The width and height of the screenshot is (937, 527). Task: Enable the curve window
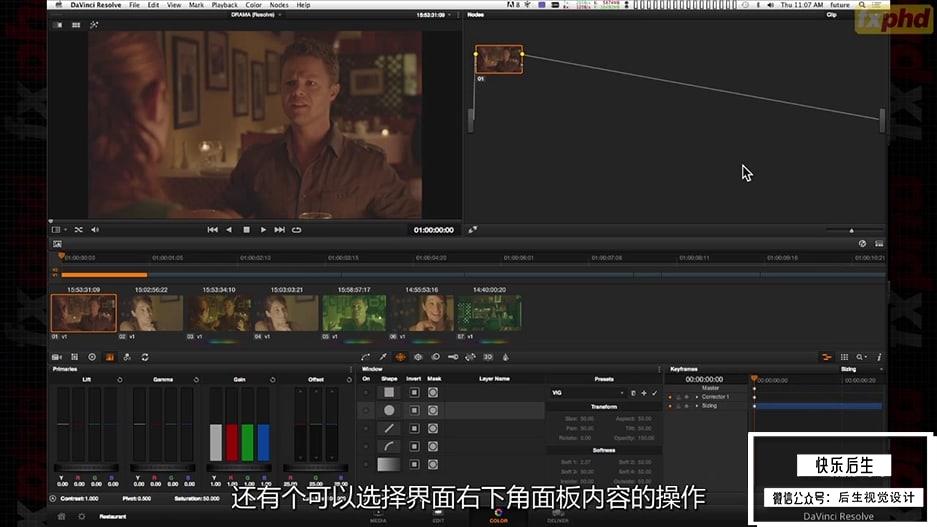[388, 446]
